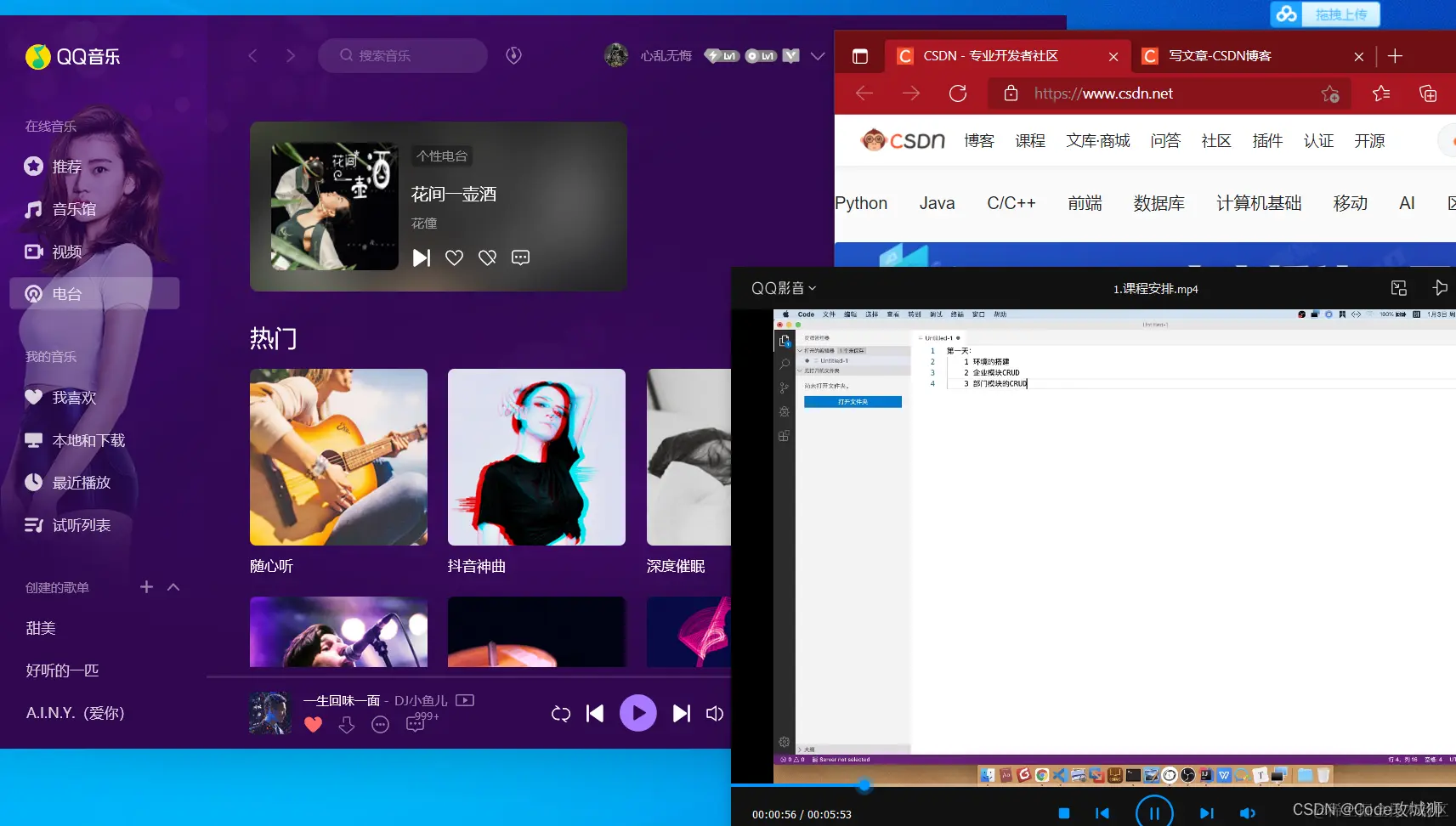This screenshot has height=826, width=1456.
Task: Open the 电台 section in QQ音乐 sidebar
Action: coord(65,293)
